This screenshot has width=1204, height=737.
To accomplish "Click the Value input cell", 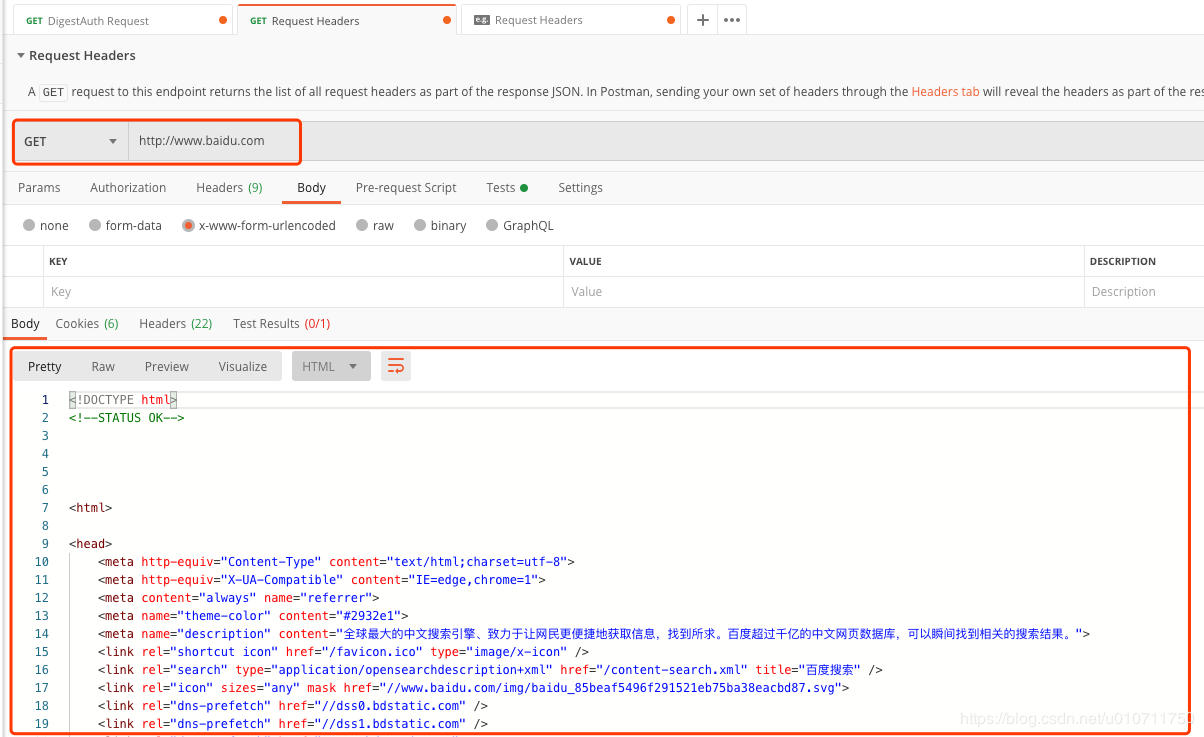I will (824, 292).
